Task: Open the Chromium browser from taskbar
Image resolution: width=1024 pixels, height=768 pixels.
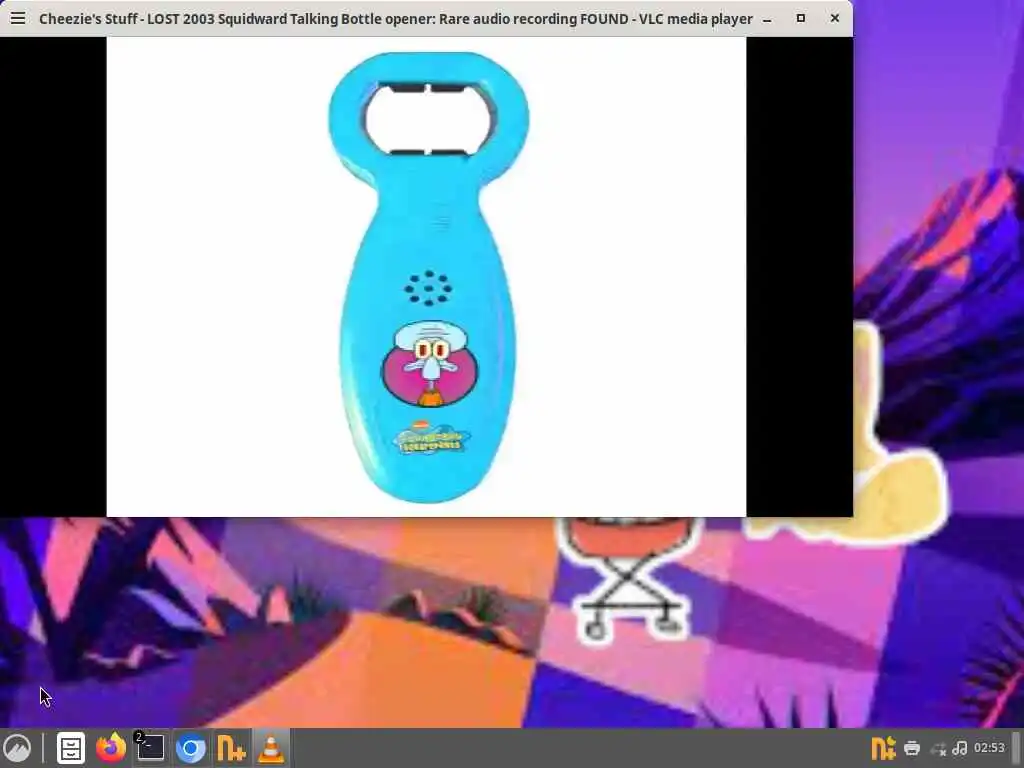Action: [x=191, y=748]
